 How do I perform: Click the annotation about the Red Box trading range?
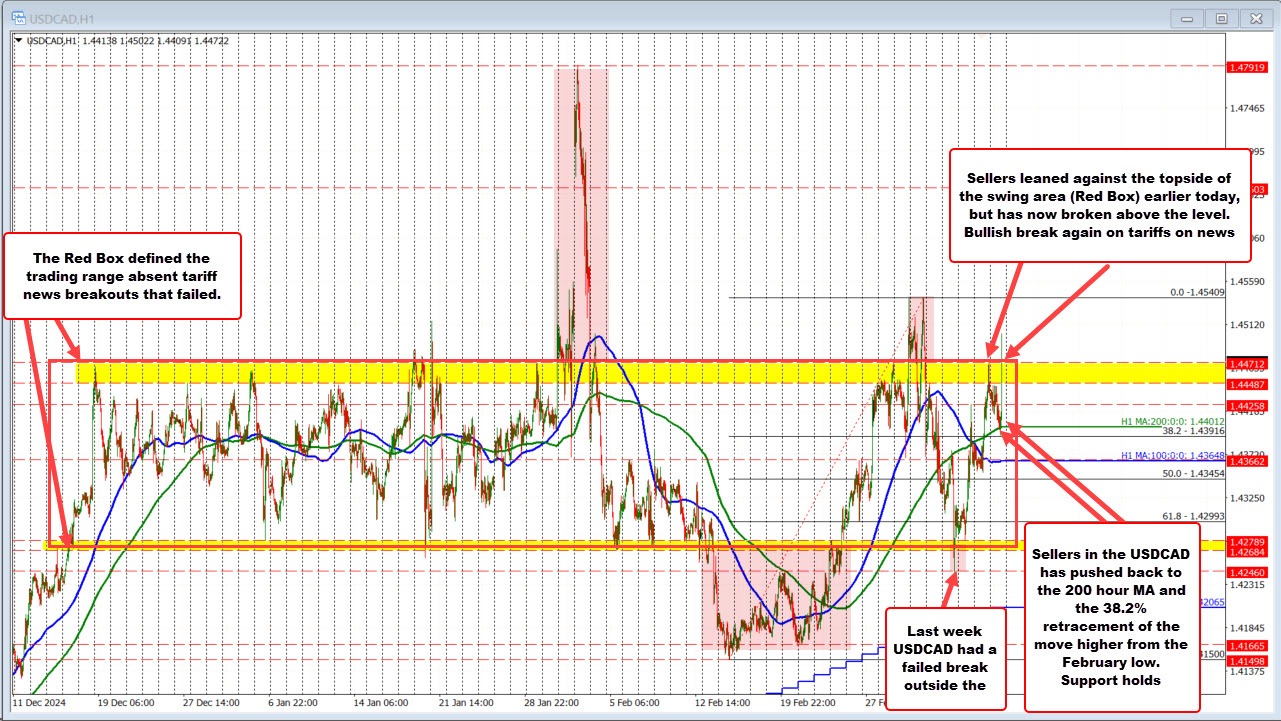[x=123, y=277]
